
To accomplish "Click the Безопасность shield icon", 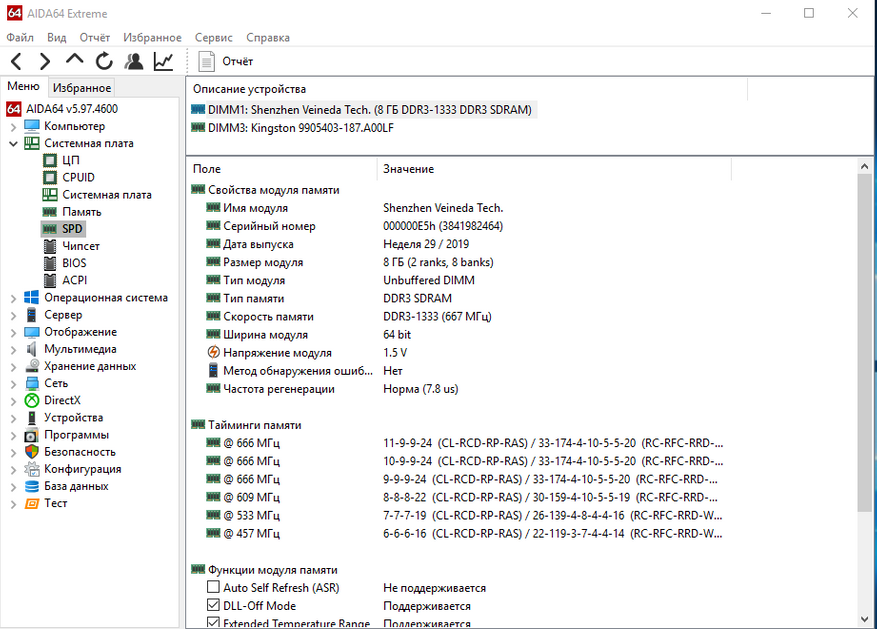I will [32, 452].
